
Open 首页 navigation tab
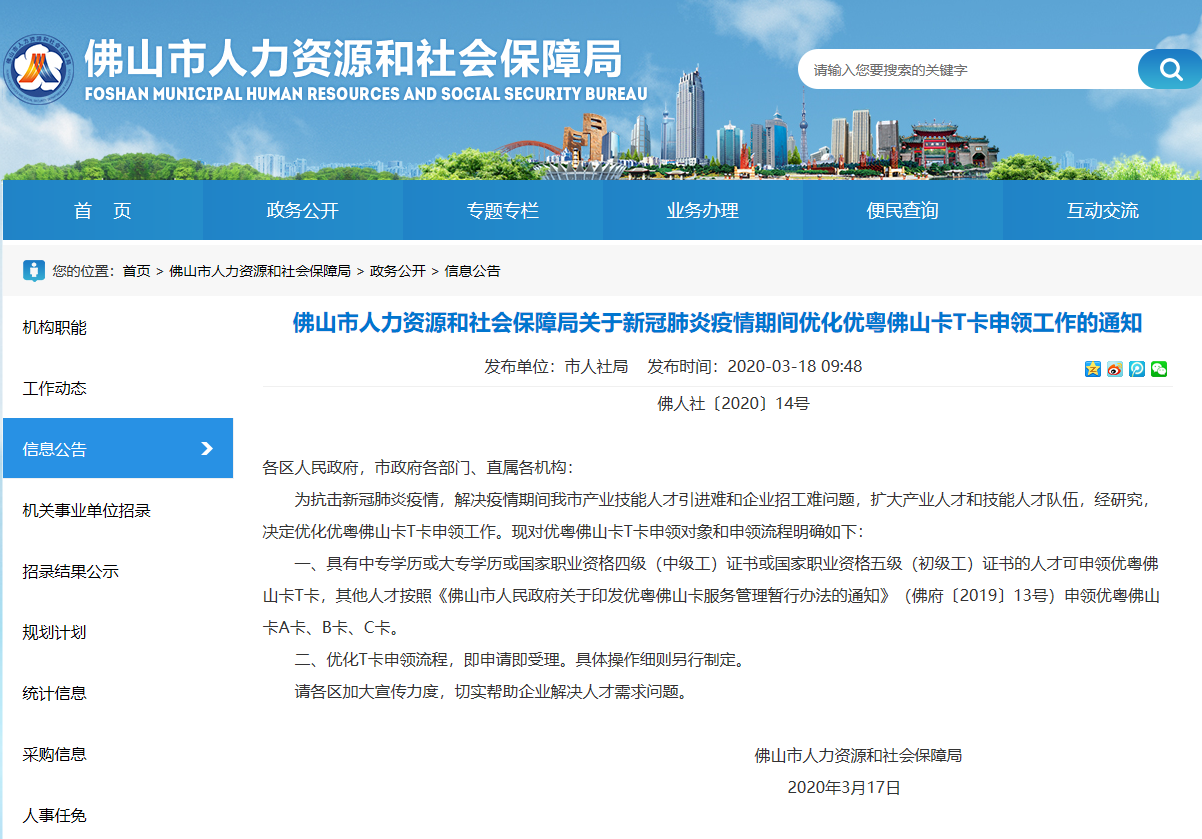(x=103, y=211)
